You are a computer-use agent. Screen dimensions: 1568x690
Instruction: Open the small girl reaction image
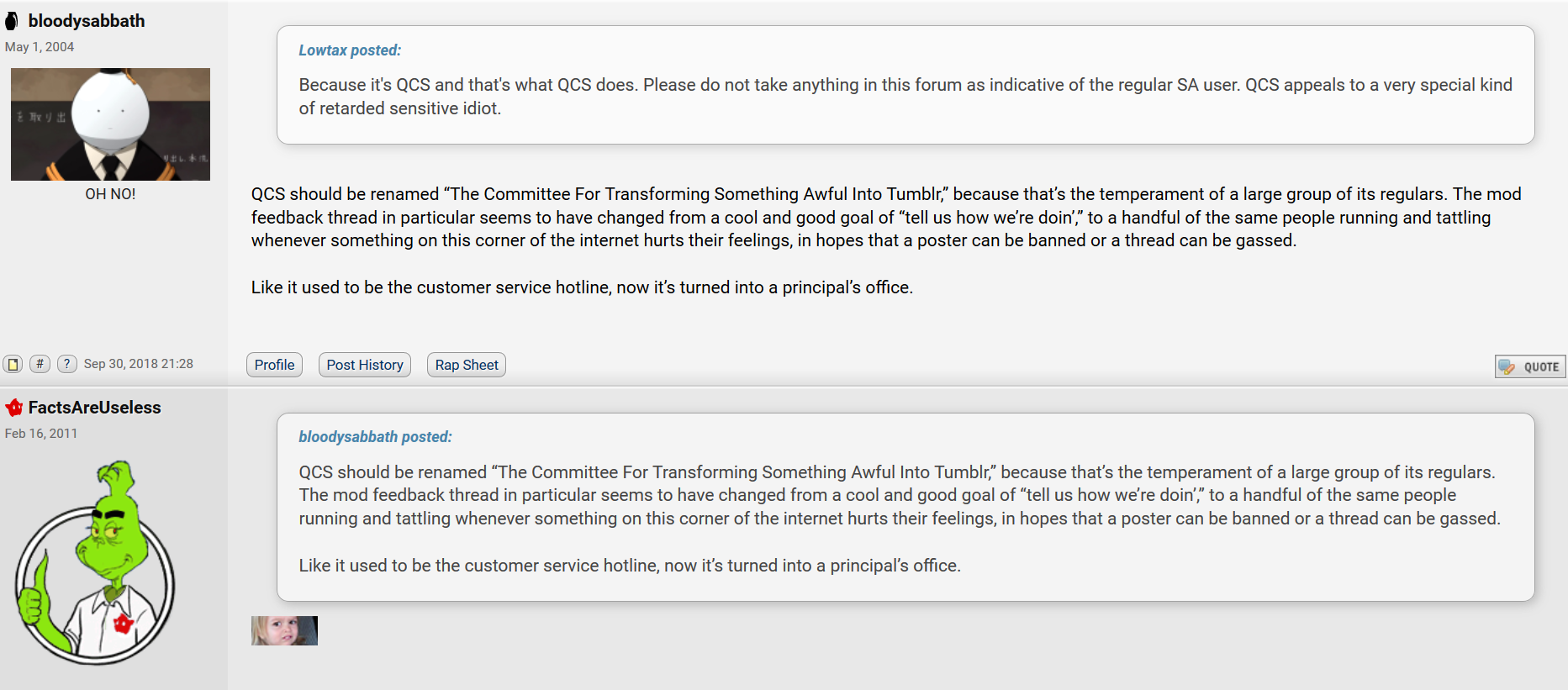click(284, 630)
